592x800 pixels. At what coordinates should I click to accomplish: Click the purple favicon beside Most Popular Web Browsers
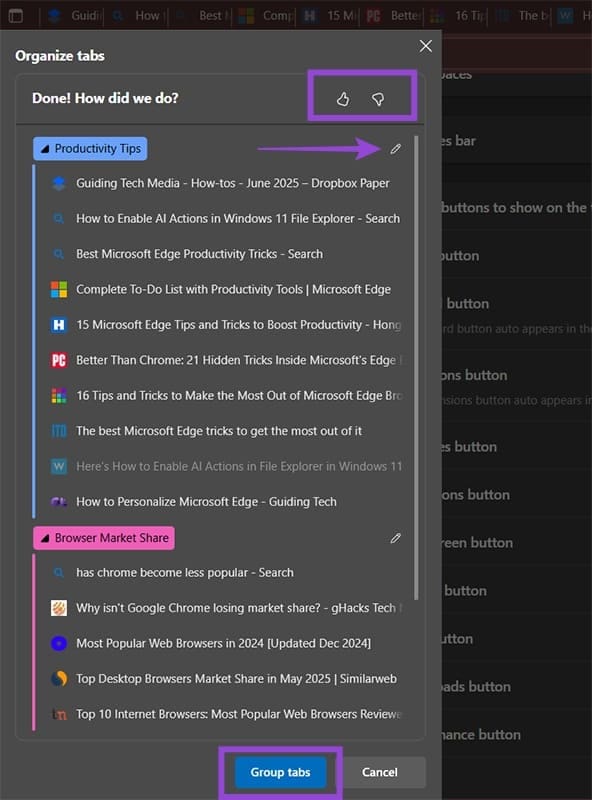click(x=59, y=643)
